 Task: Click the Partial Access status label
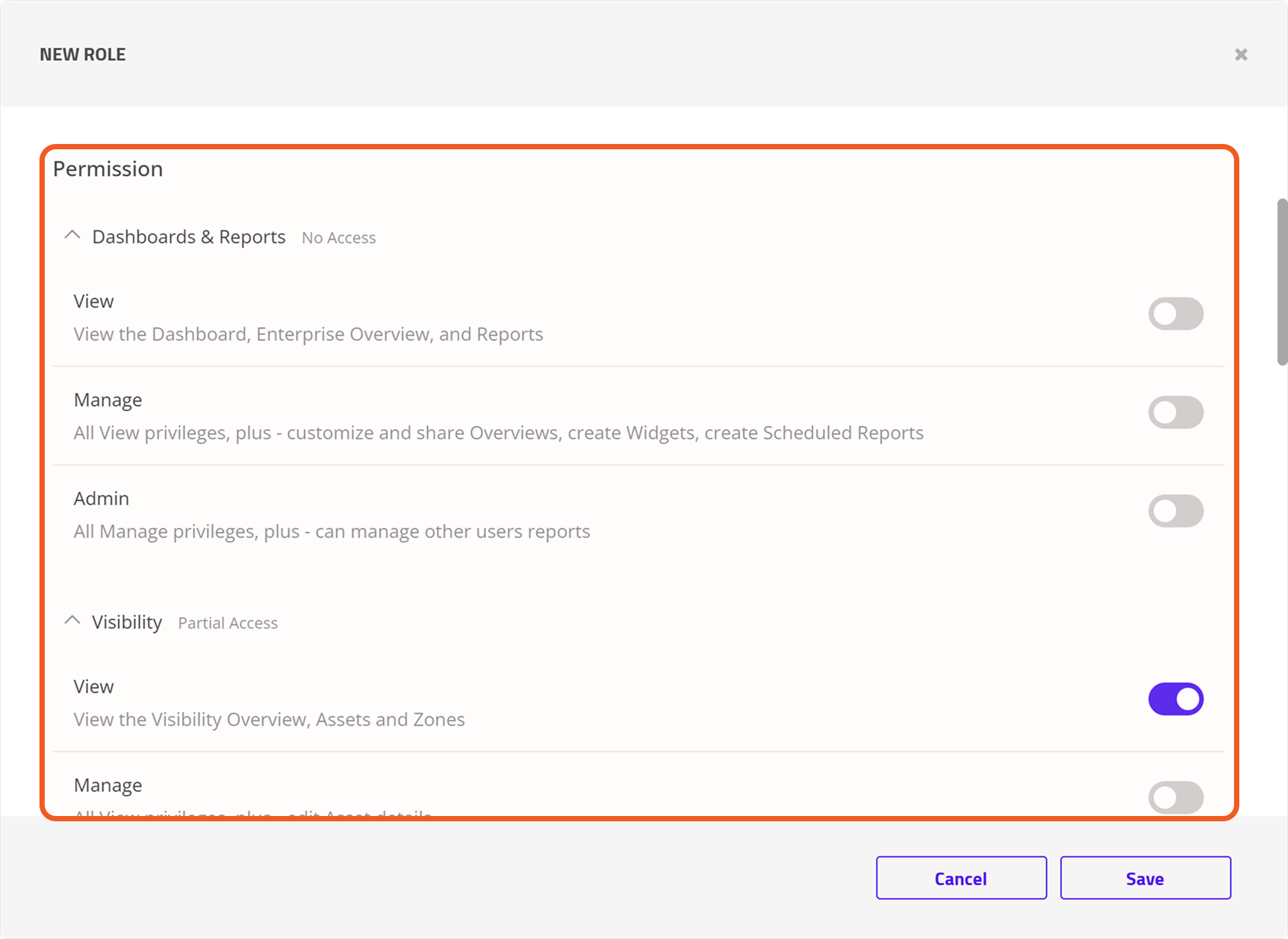click(228, 623)
